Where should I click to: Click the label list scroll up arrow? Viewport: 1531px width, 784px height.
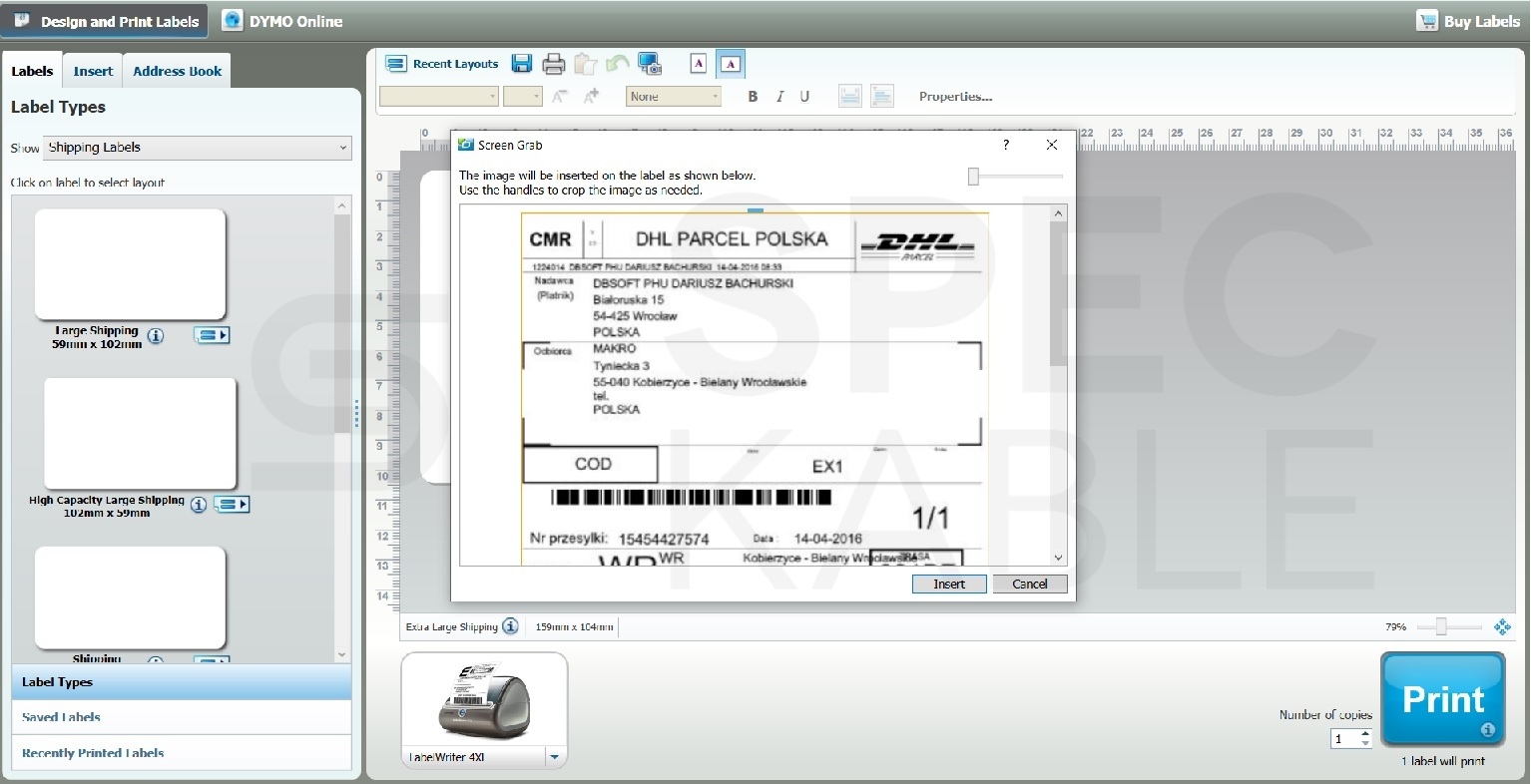coord(342,205)
